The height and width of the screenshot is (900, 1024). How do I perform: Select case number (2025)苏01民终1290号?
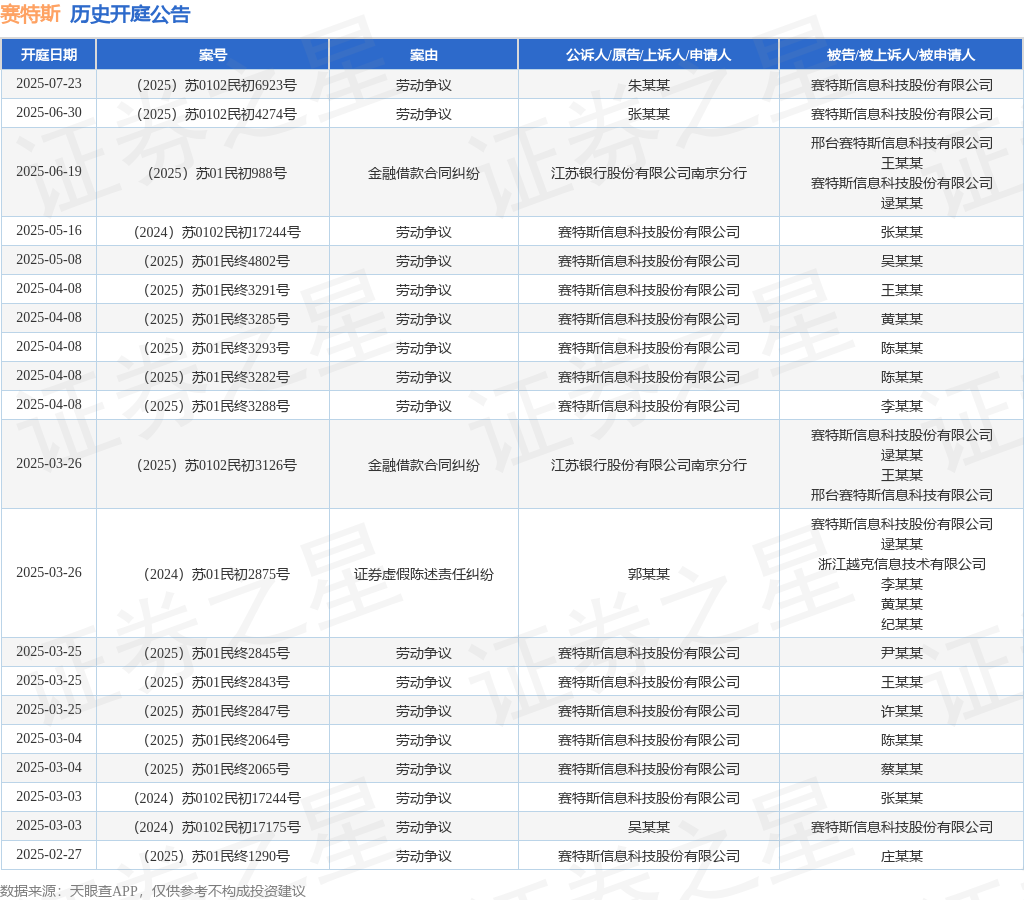(213, 856)
